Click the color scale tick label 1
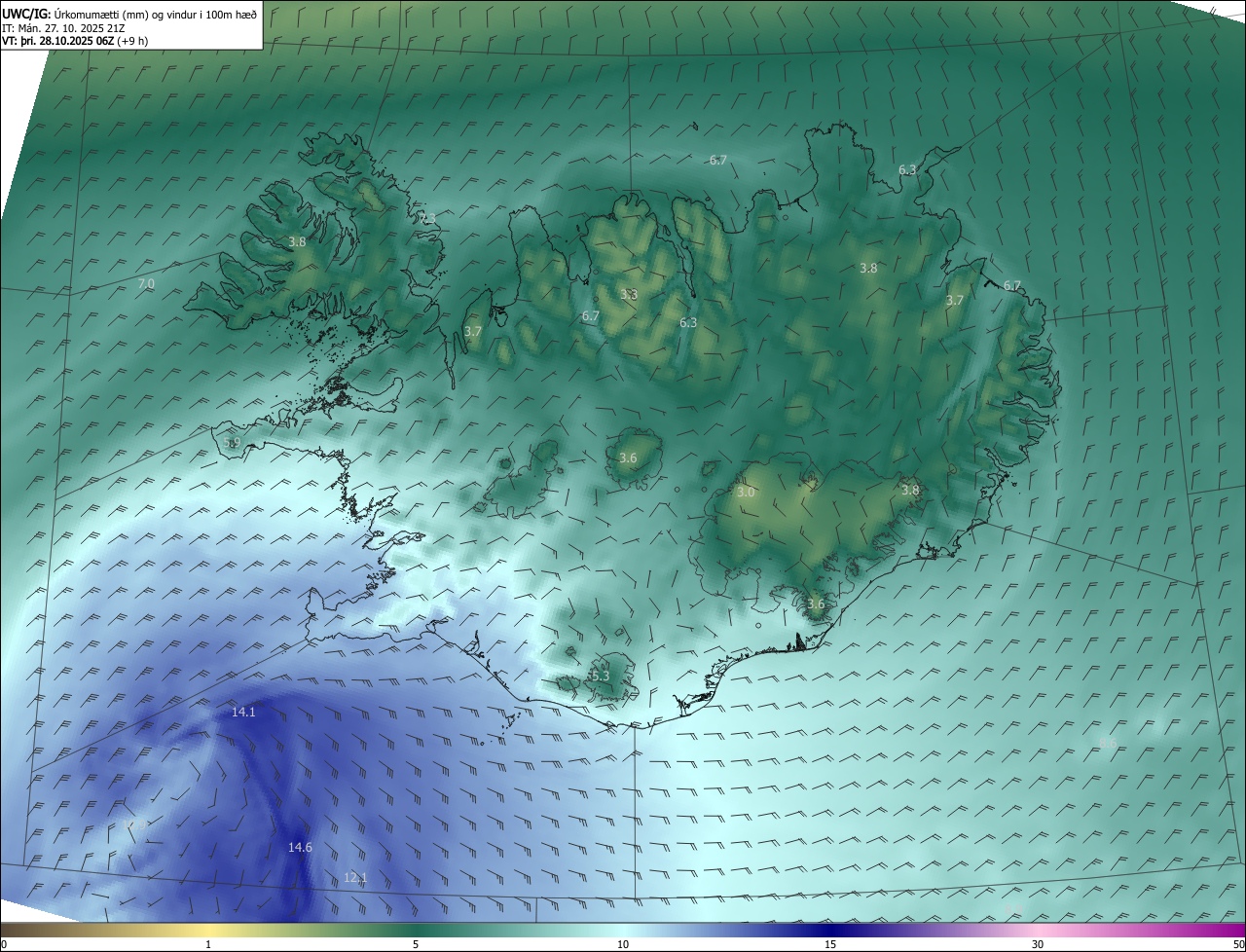The height and width of the screenshot is (952, 1246). (209, 944)
